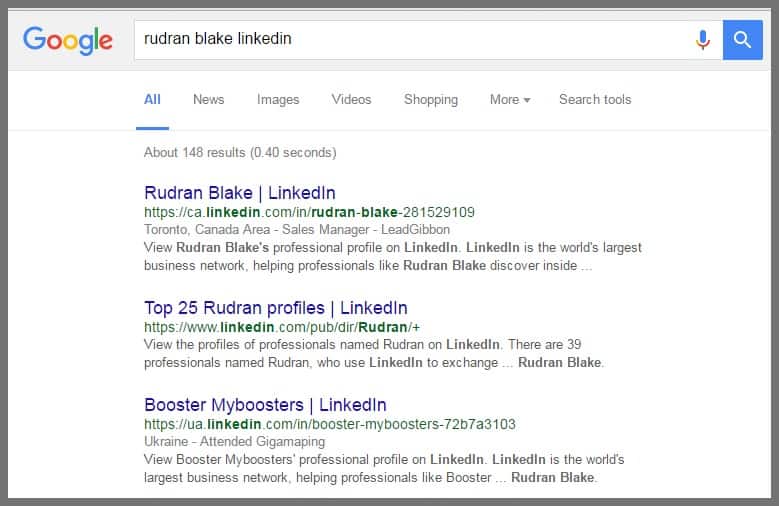Viewport: 779px width, 506px height.
Task: Switch to the News tab
Action: point(208,100)
